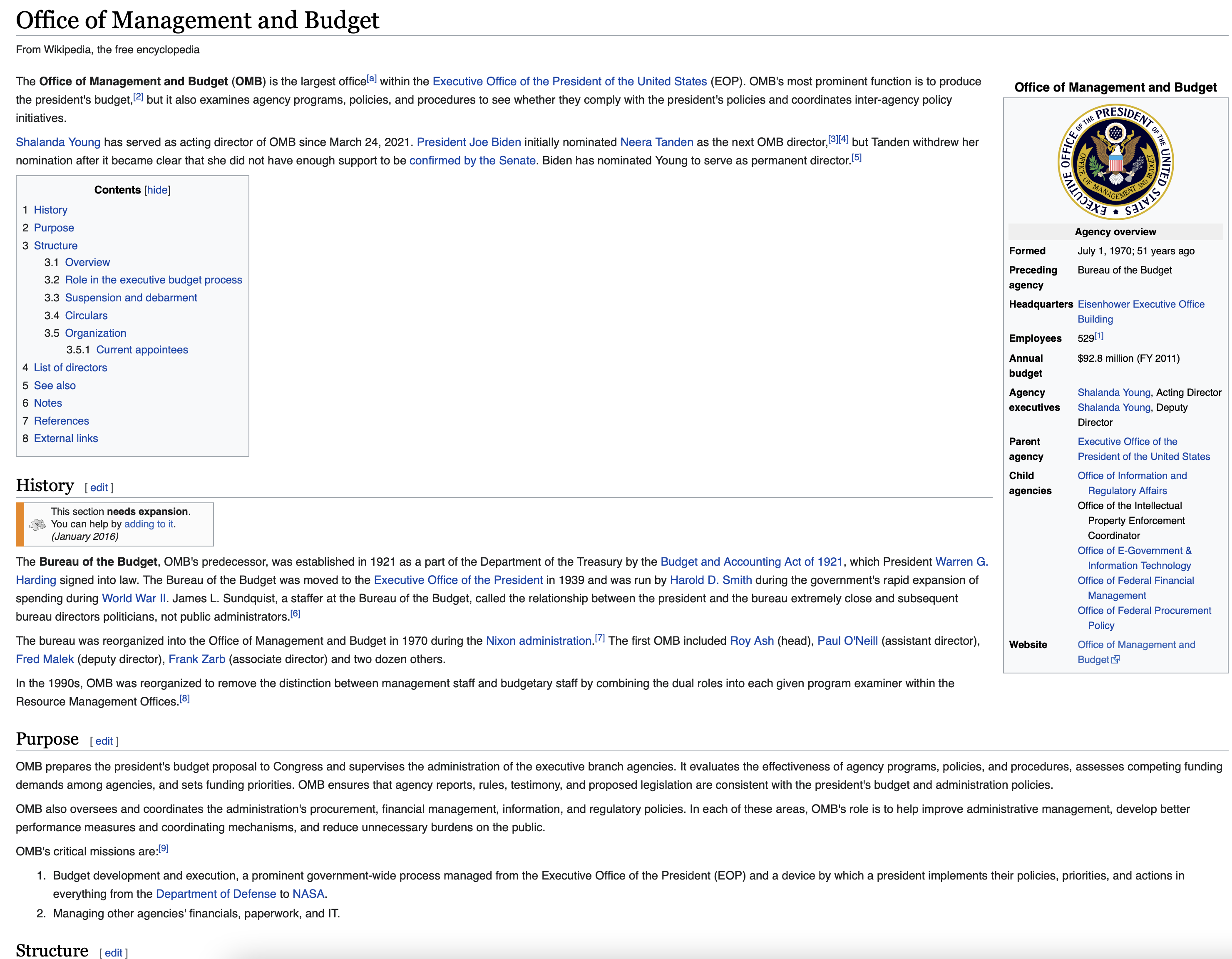Image resolution: width=1232 pixels, height=959 pixels.
Task: Click citation [2] after president's budget
Action: (138, 97)
